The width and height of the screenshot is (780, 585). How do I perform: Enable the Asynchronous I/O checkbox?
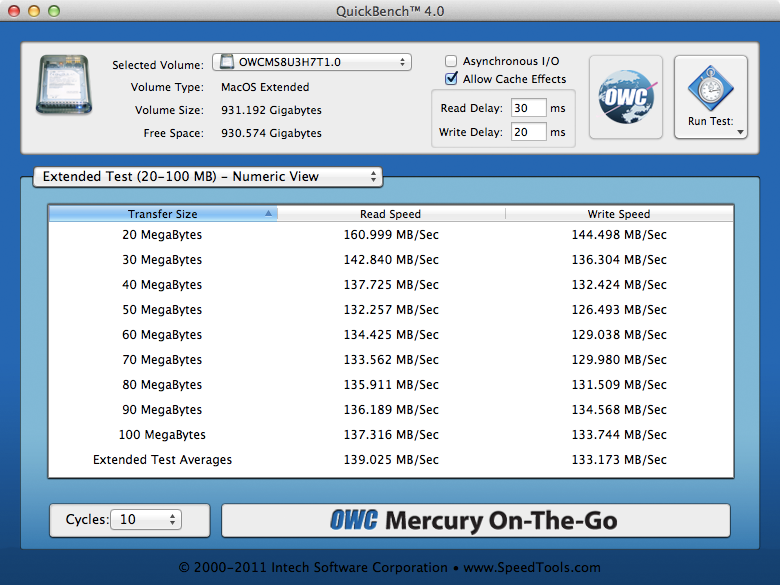(452, 61)
